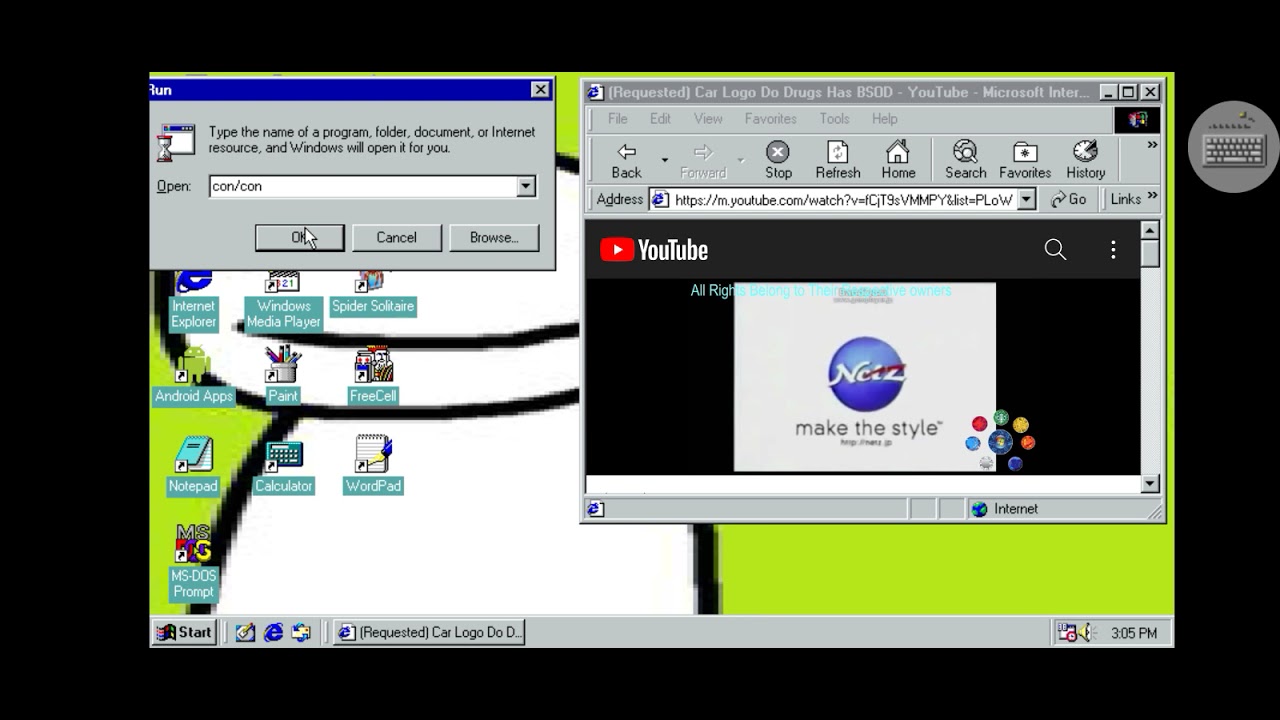Open Paint desktop shortcut
Screen dimensions: 1280x720
(283, 375)
